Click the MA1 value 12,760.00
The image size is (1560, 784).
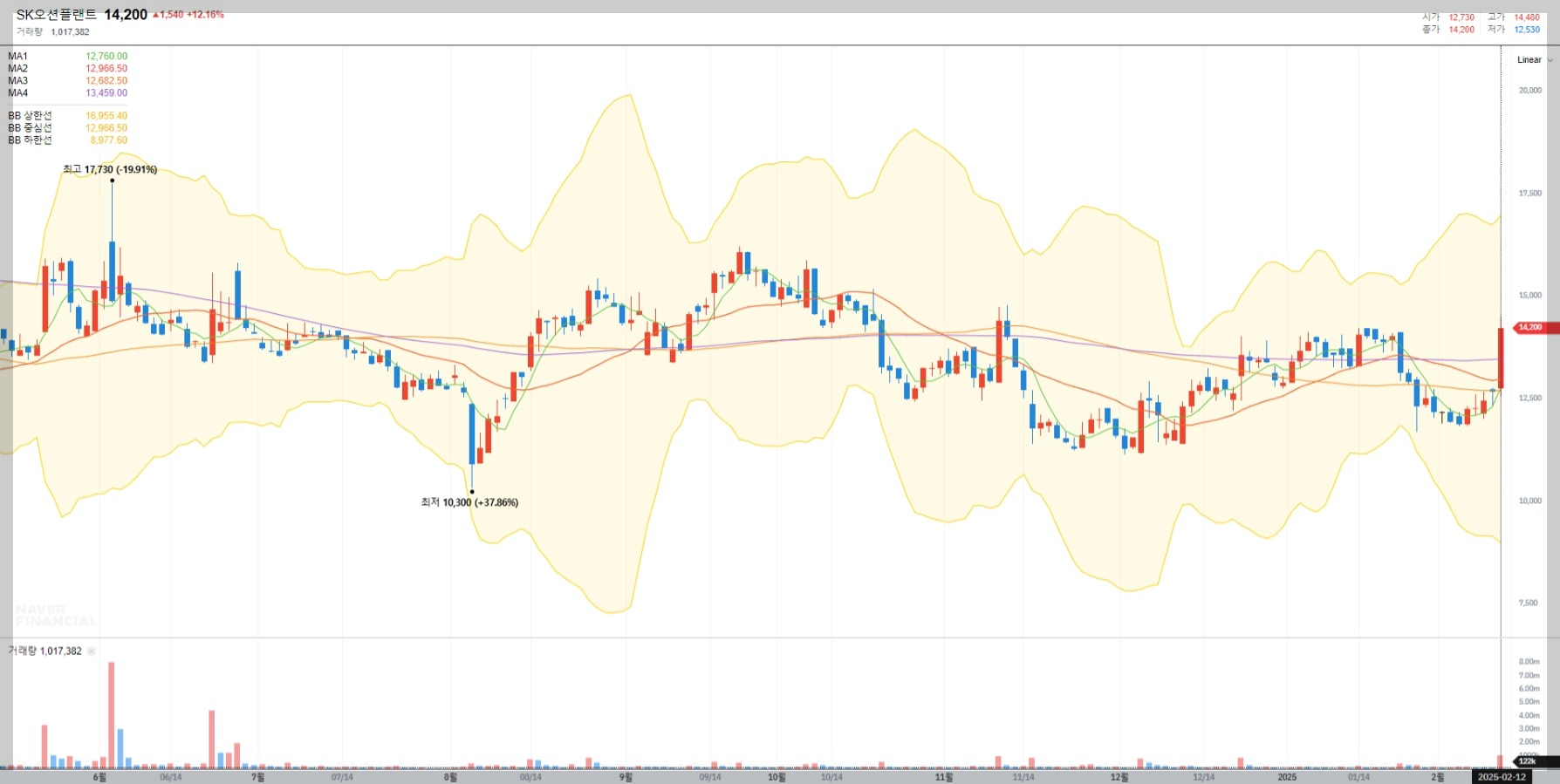[106, 57]
